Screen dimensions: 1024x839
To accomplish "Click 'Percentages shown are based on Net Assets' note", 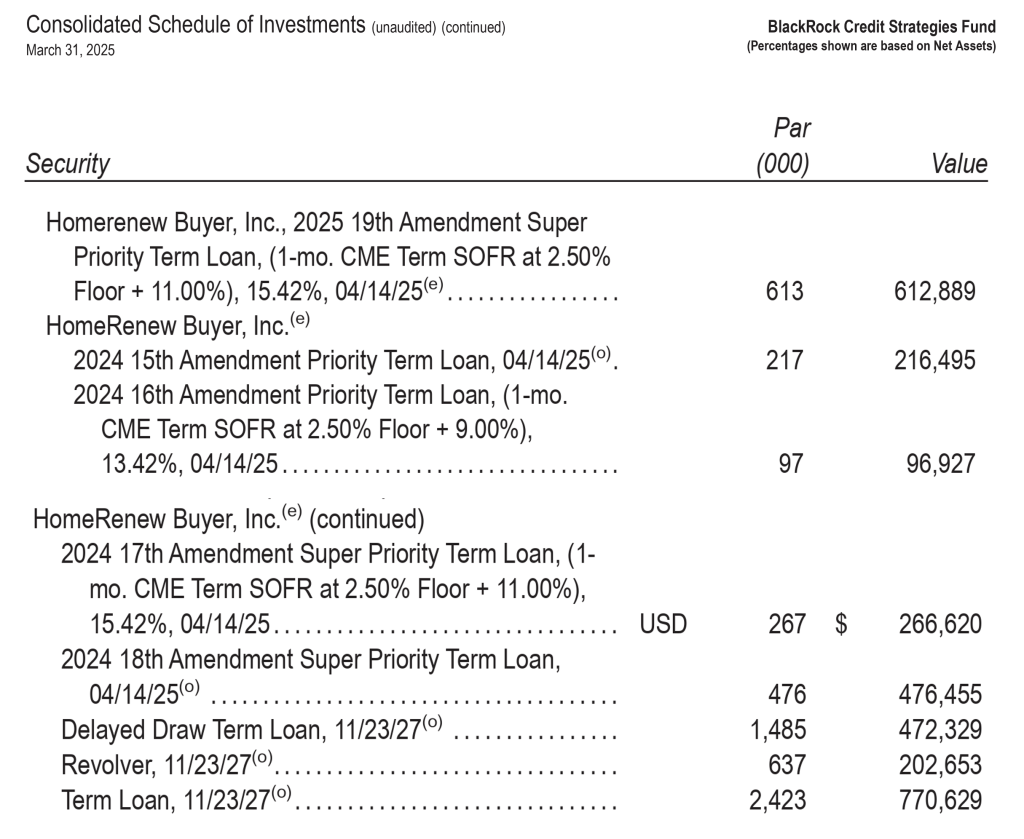I will (871, 46).
